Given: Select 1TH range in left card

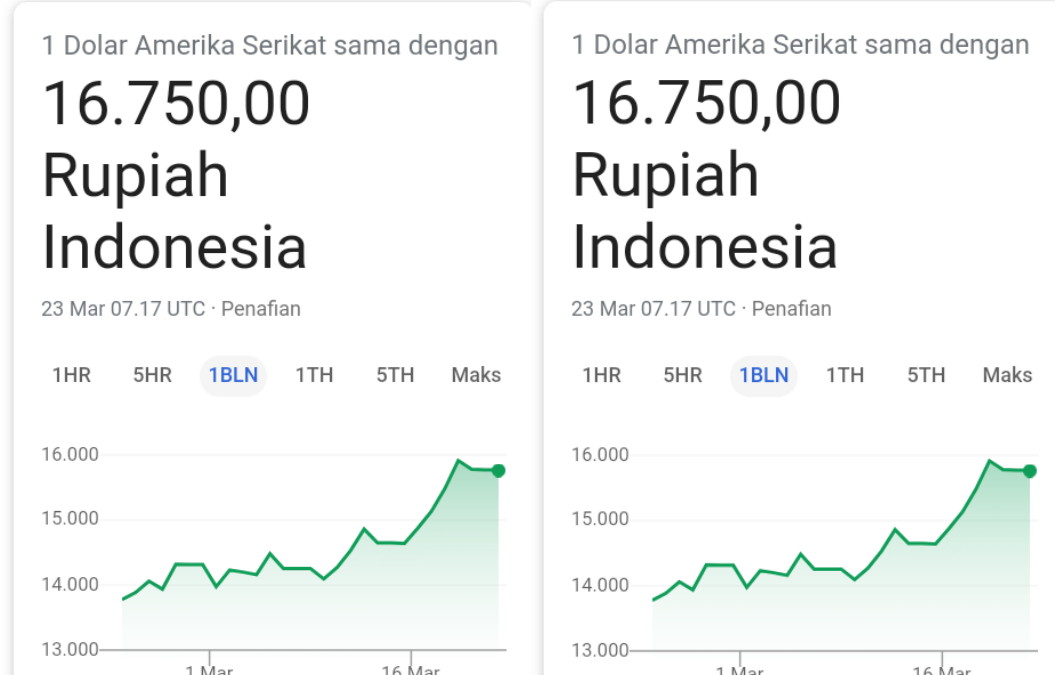Looking at the screenshot, I should click(314, 375).
